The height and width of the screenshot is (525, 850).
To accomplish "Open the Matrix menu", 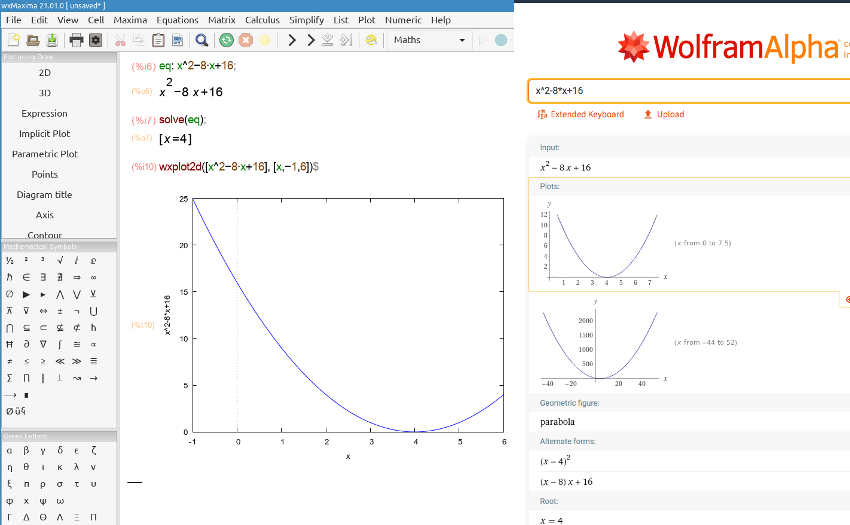I will tap(222, 20).
